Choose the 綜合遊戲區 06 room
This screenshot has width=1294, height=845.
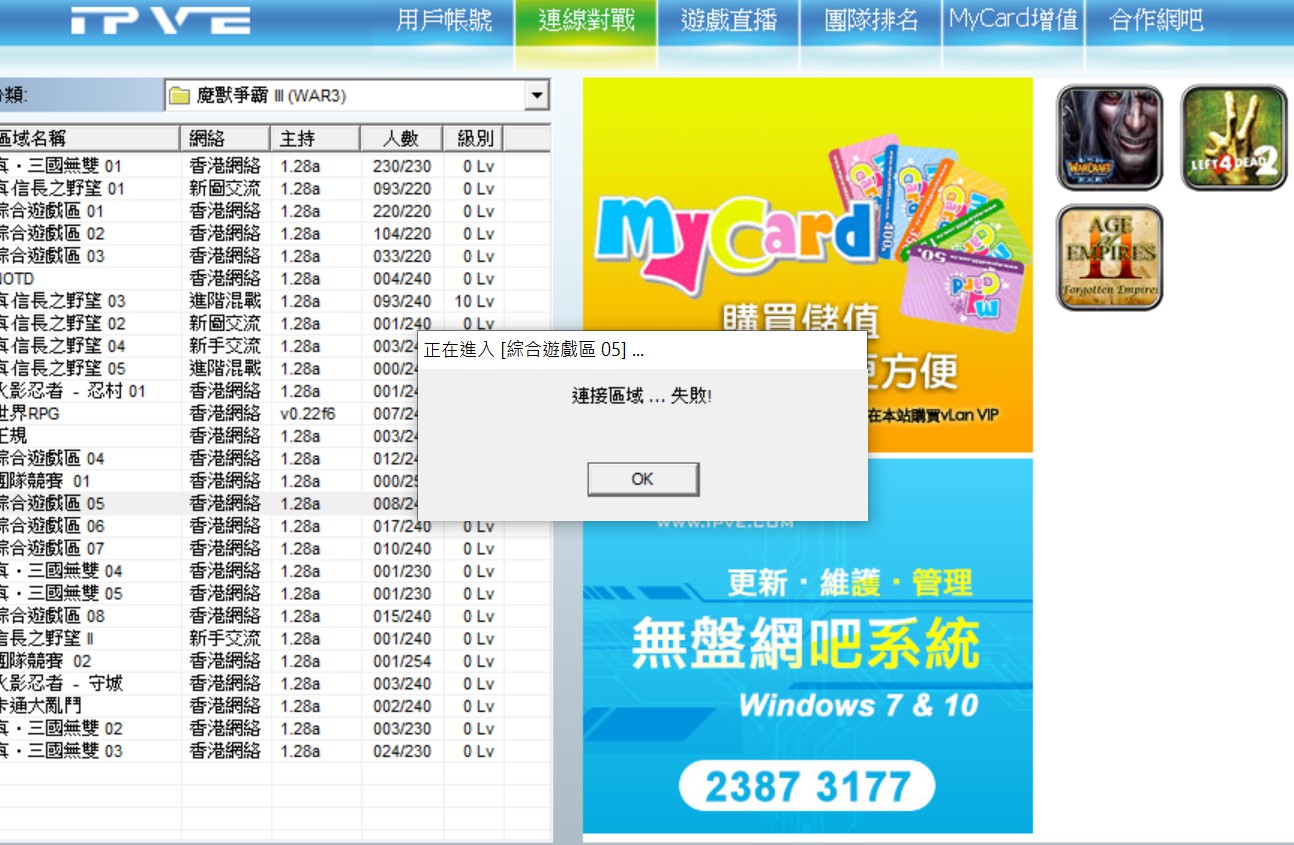coord(275,526)
